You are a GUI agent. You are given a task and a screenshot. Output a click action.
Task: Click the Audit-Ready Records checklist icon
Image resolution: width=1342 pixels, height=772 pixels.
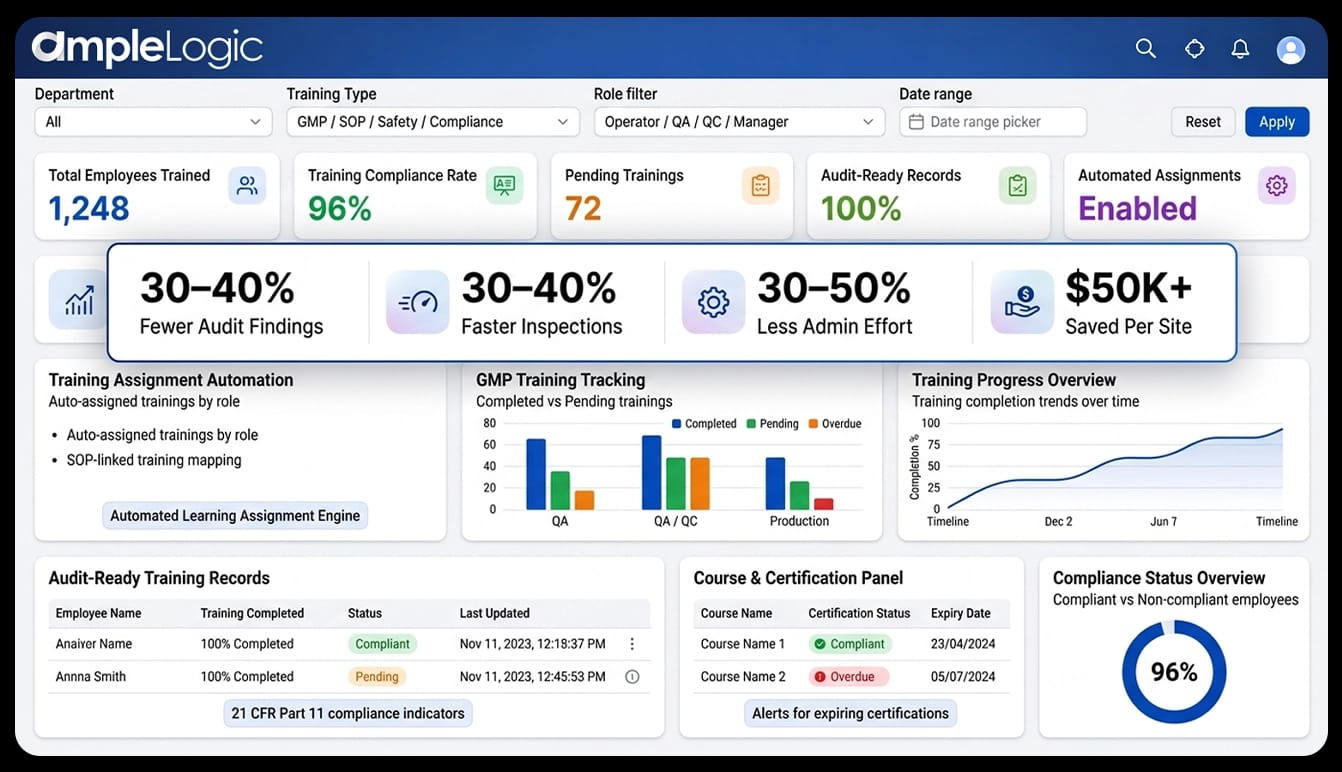(x=1017, y=185)
